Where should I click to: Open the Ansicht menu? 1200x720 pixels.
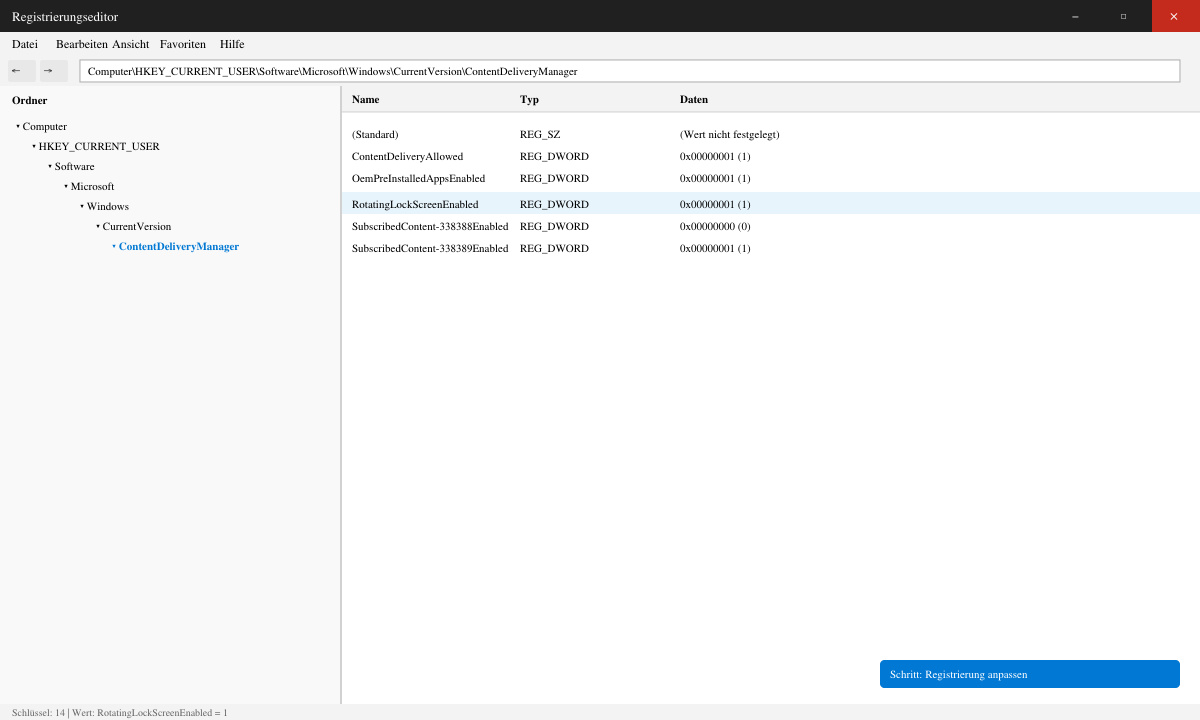point(131,44)
